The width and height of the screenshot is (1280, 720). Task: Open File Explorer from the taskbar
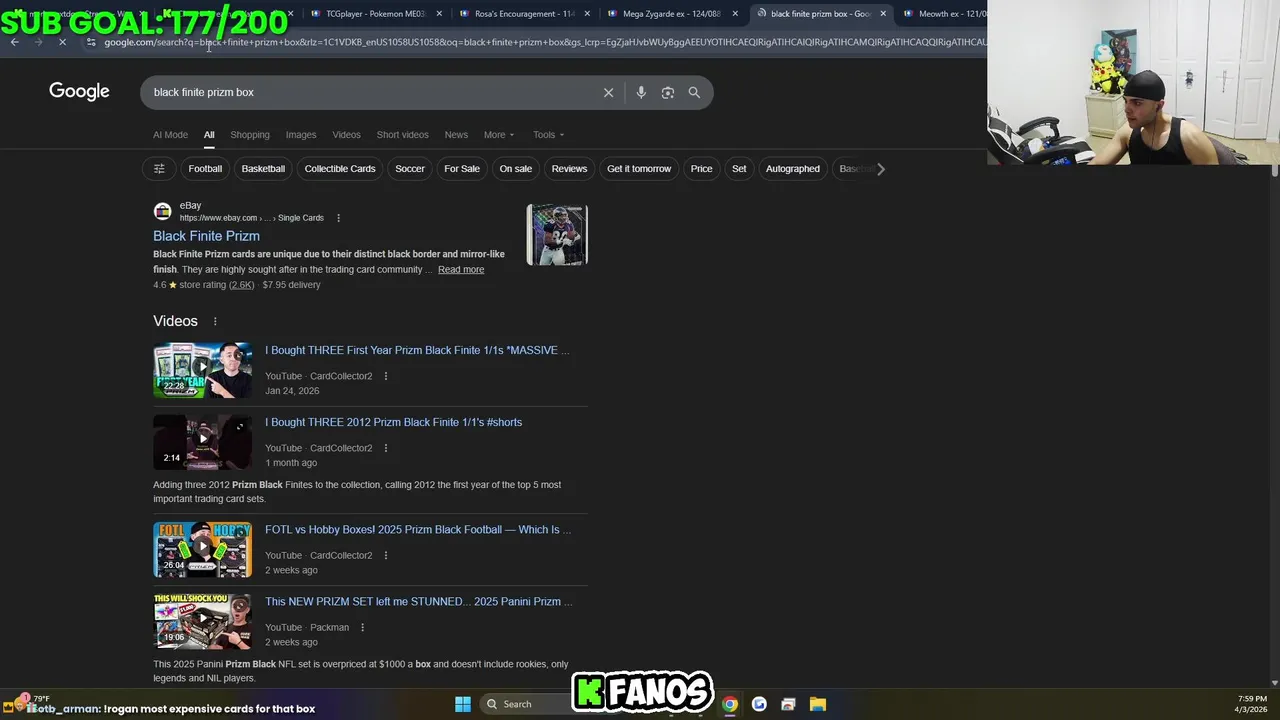tap(817, 704)
